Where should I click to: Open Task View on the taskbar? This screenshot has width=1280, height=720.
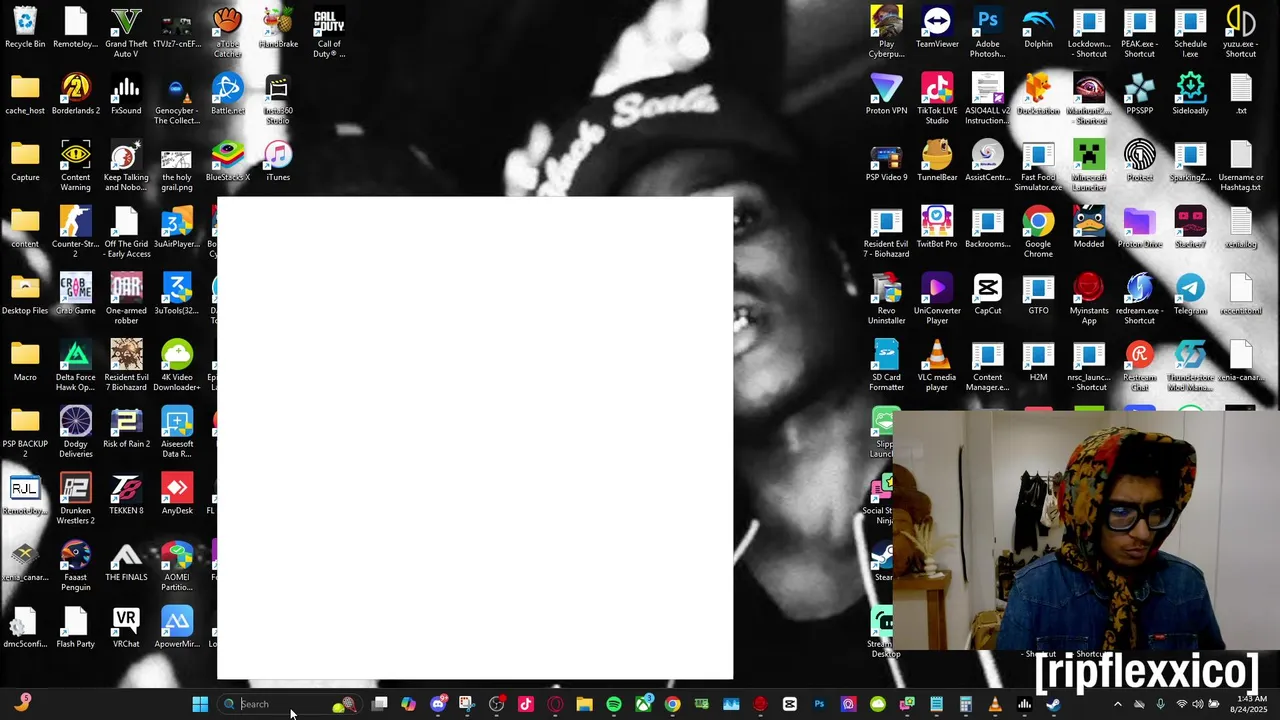click(380, 704)
